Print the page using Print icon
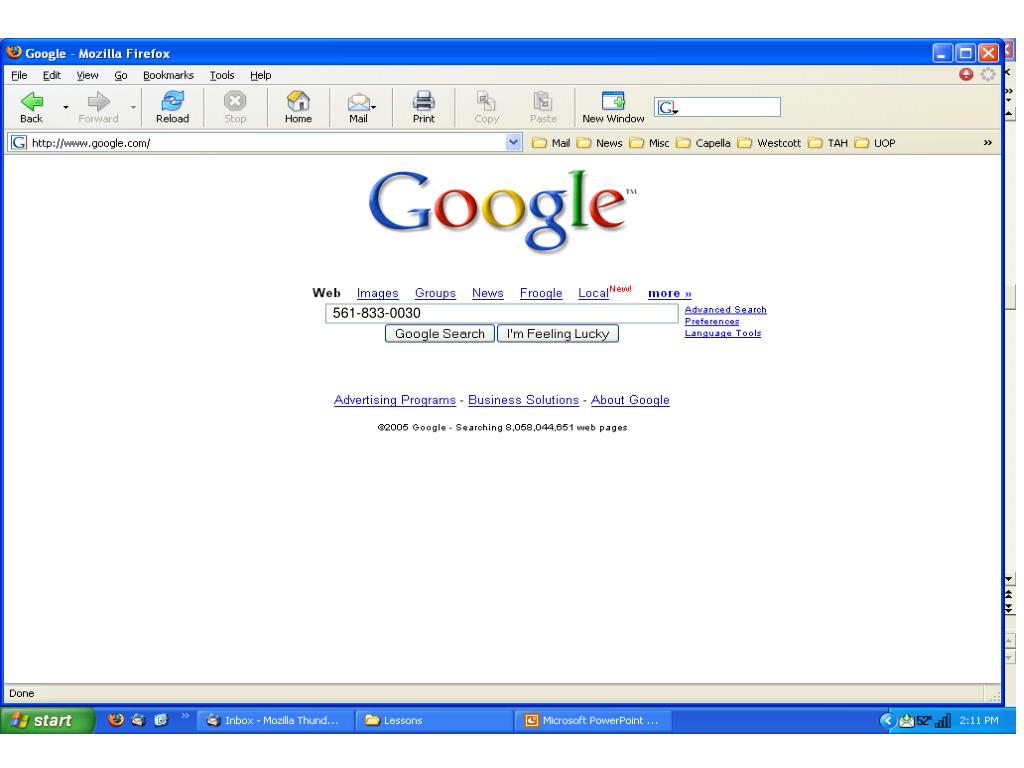This screenshot has width=1024, height=768. coord(423,101)
